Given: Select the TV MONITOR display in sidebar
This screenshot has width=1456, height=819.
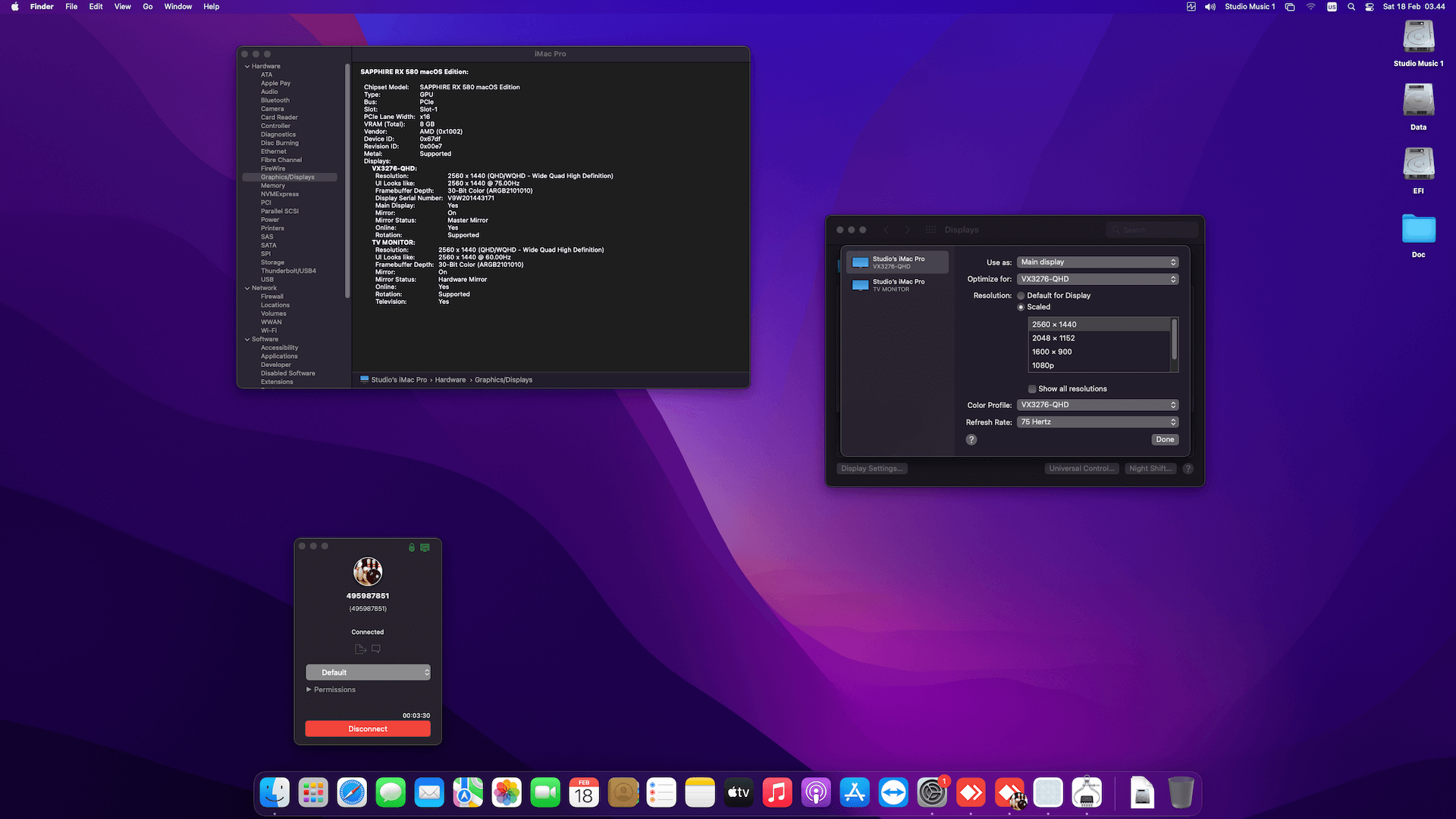Looking at the screenshot, I should [898, 284].
